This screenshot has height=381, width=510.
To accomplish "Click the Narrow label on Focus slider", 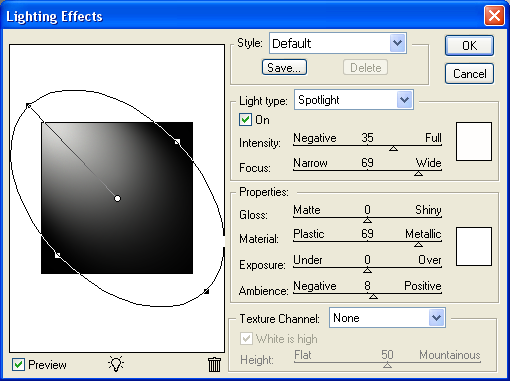I will click(310, 163).
